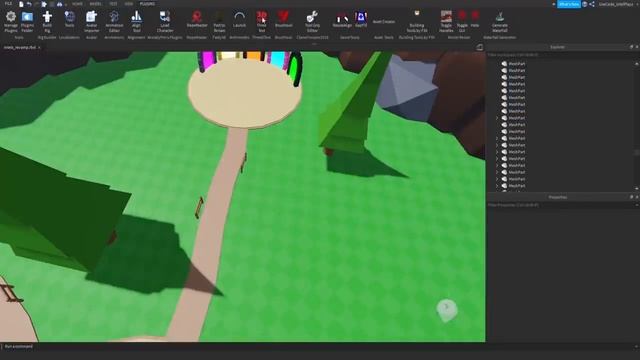The width and height of the screenshot is (640, 360).
Task: Activate the RopeMaster plugin
Action: point(197,20)
